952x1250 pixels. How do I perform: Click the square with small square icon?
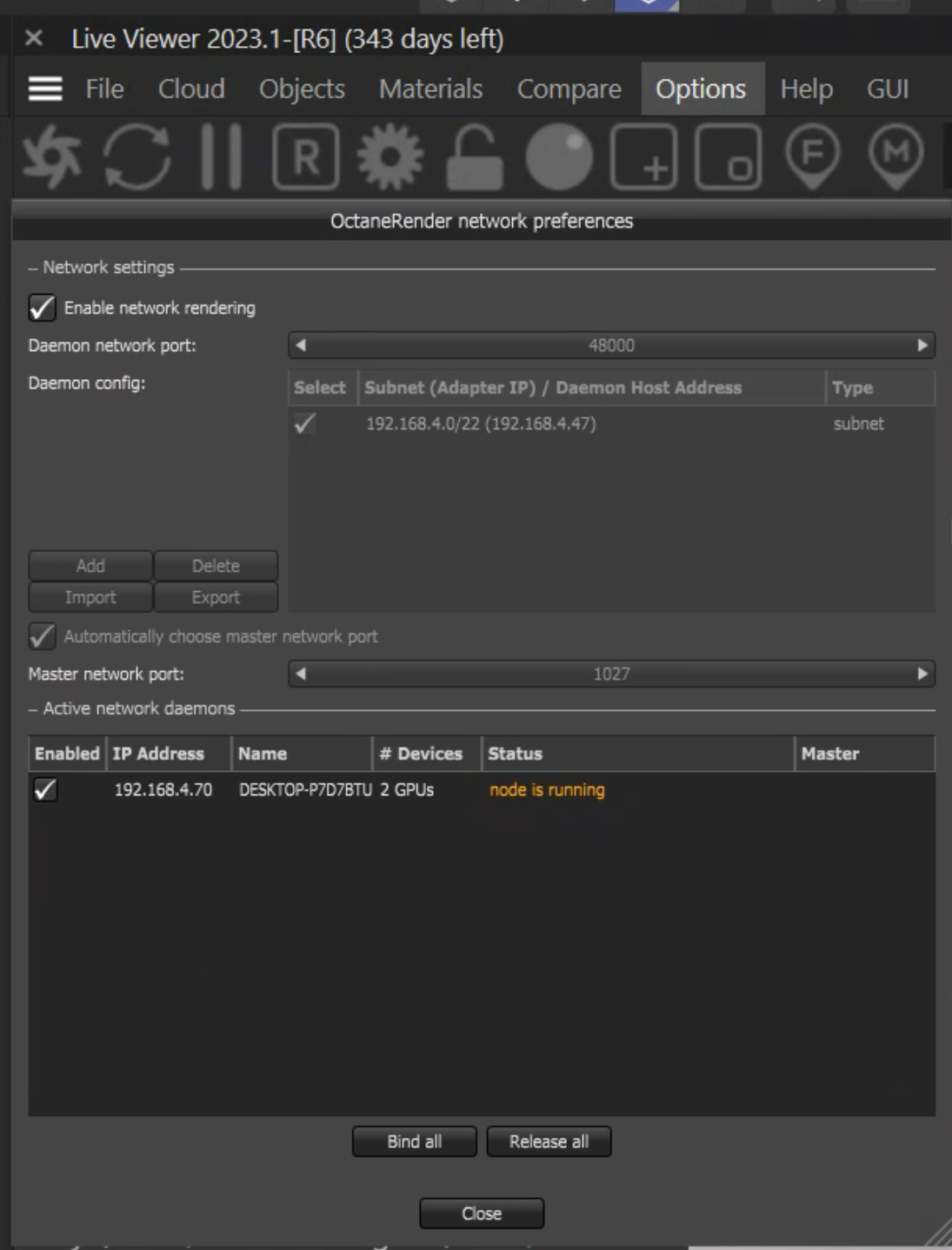click(x=728, y=157)
